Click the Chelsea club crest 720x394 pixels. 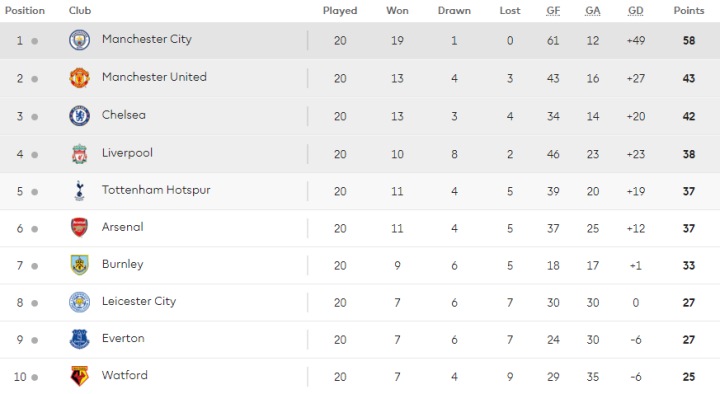pyautogui.click(x=79, y=116)
